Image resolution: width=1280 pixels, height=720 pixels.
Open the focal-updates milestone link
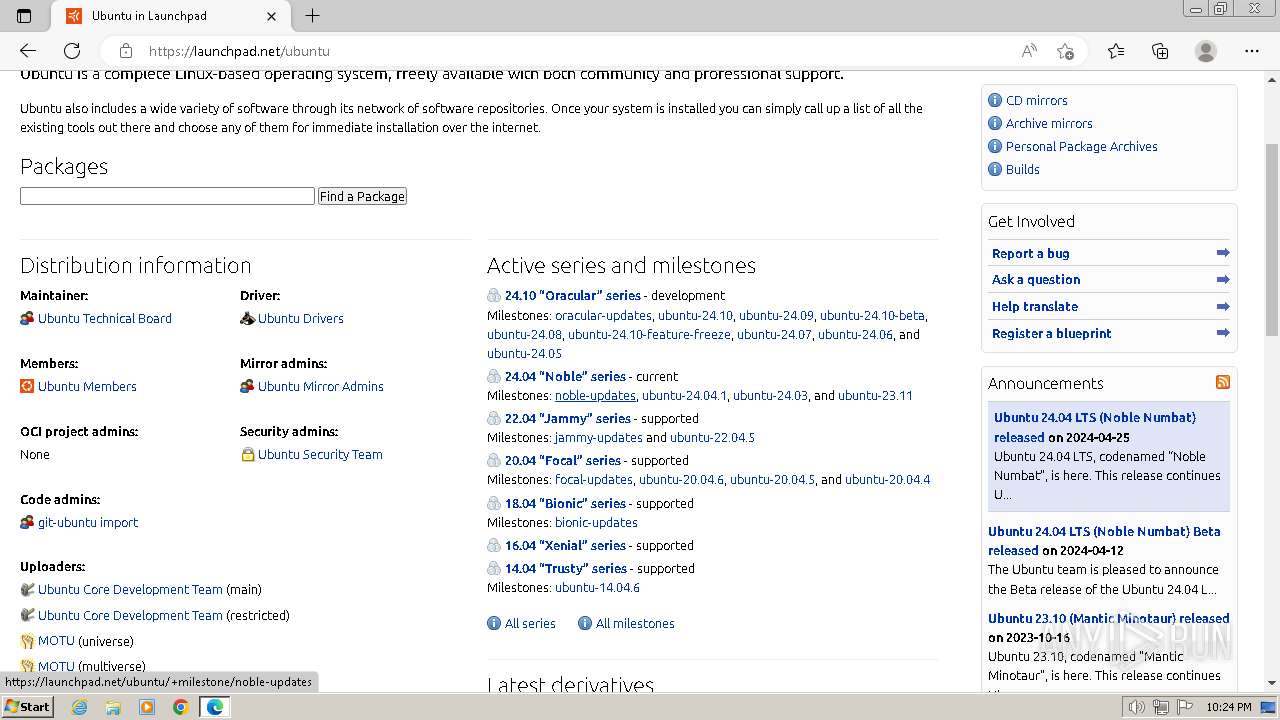click(594, 479)
